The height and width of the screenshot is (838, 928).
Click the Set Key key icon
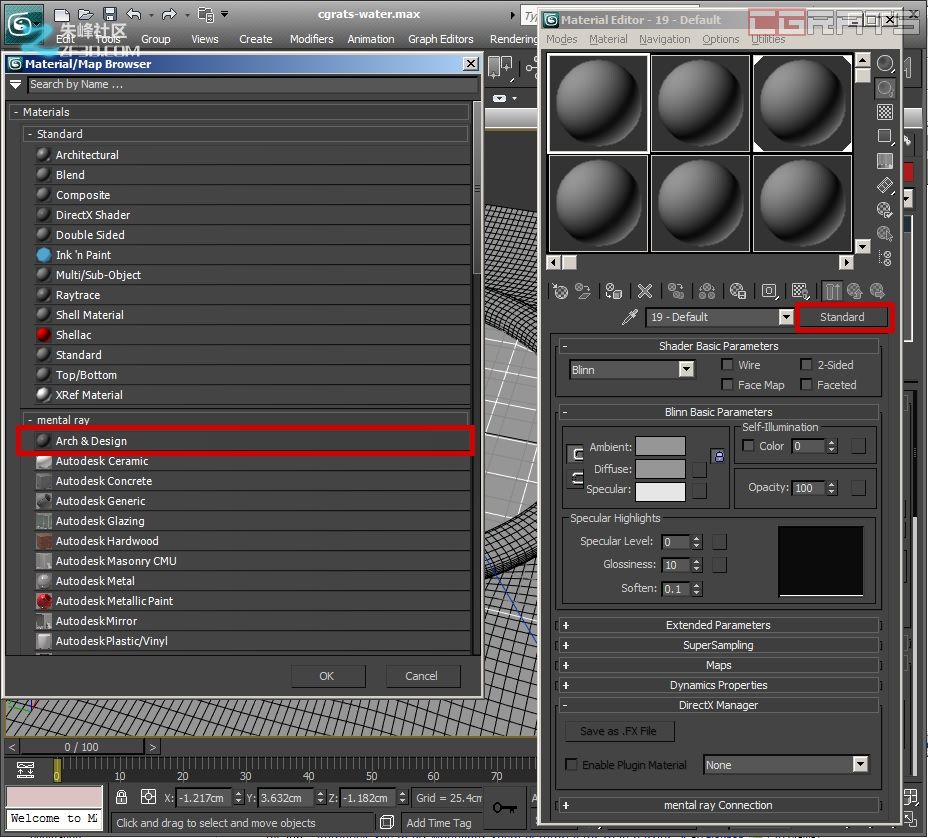click(504, 807)
